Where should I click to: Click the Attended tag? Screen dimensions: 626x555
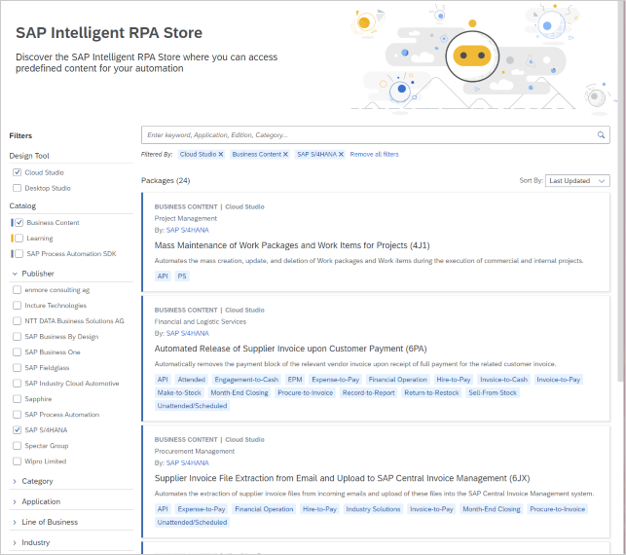click(191, 380)
